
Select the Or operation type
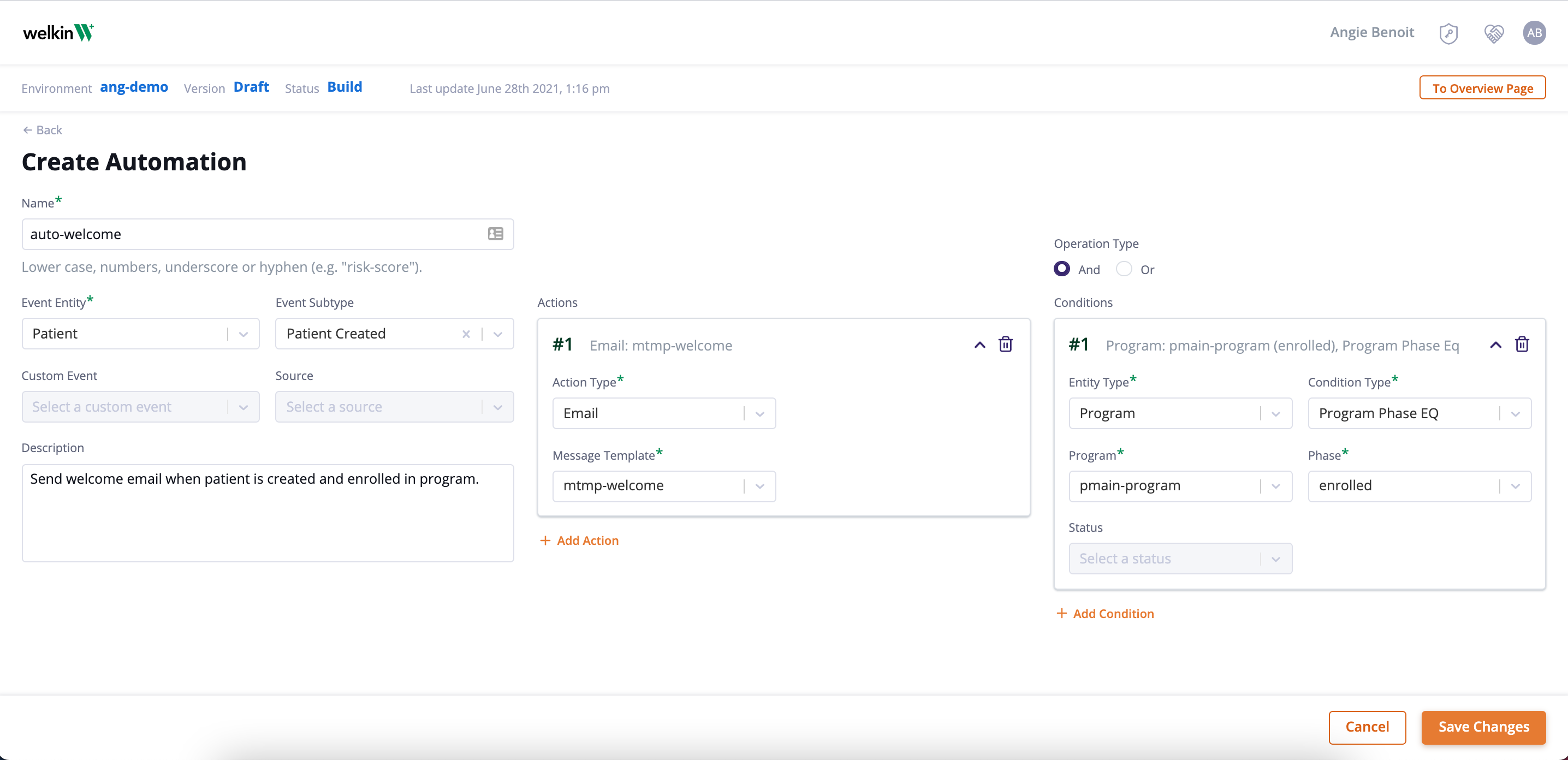(x=1124, y=268)
